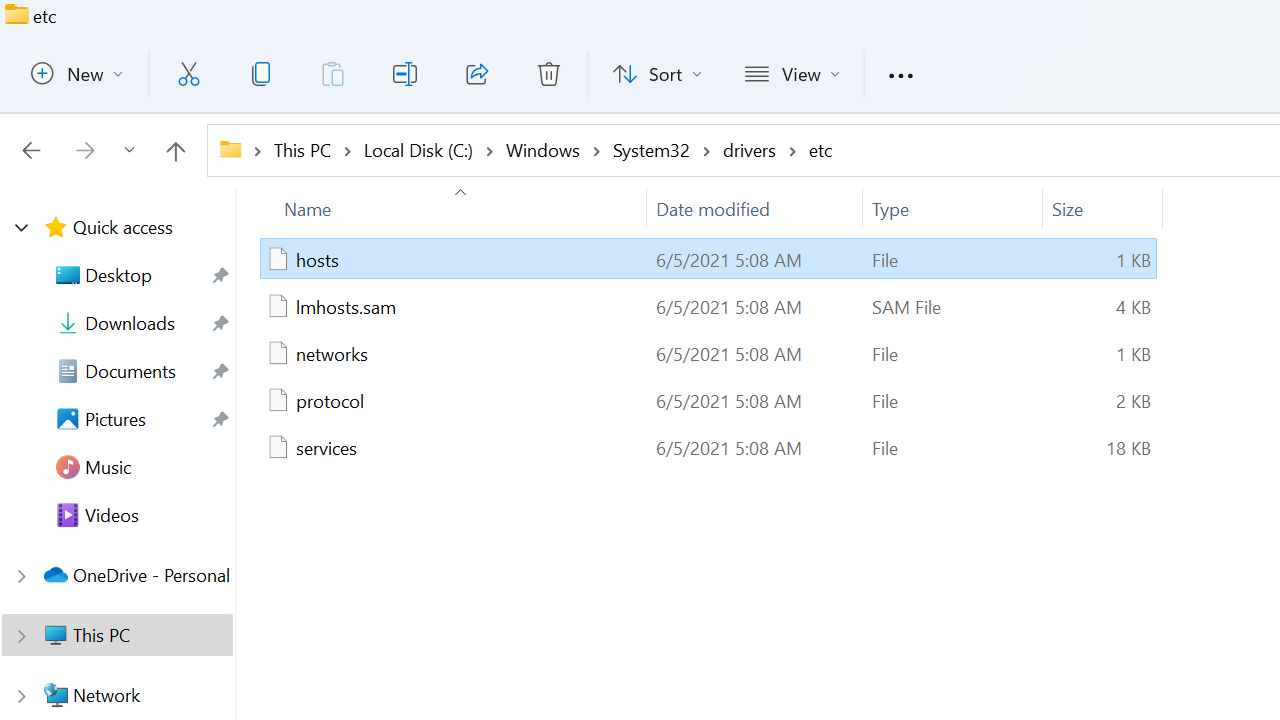The image size is (1280, 720).
Task: Navigate to drivers in breadcrumb
Action: point(749,150)
